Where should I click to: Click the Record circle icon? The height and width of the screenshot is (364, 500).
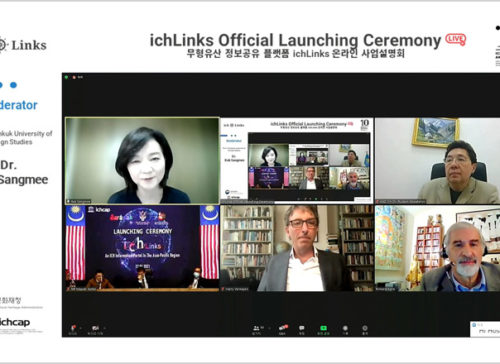pos(345,328)
